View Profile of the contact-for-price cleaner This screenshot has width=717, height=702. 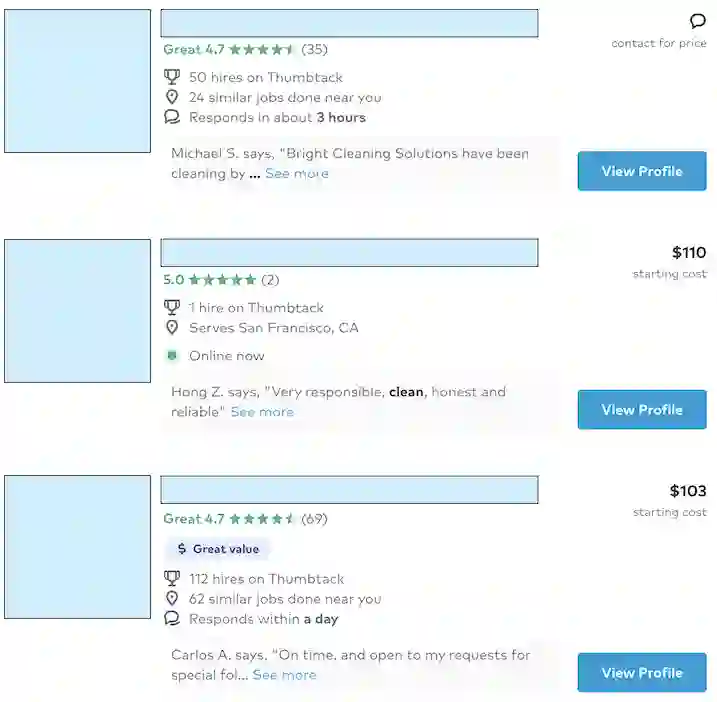coord(641,171)
